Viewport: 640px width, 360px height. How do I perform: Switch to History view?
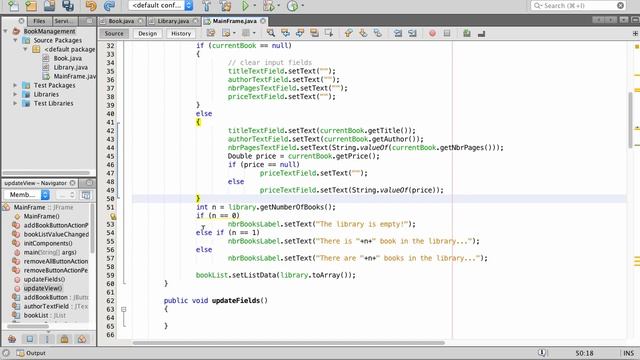(x=181, y=33)
